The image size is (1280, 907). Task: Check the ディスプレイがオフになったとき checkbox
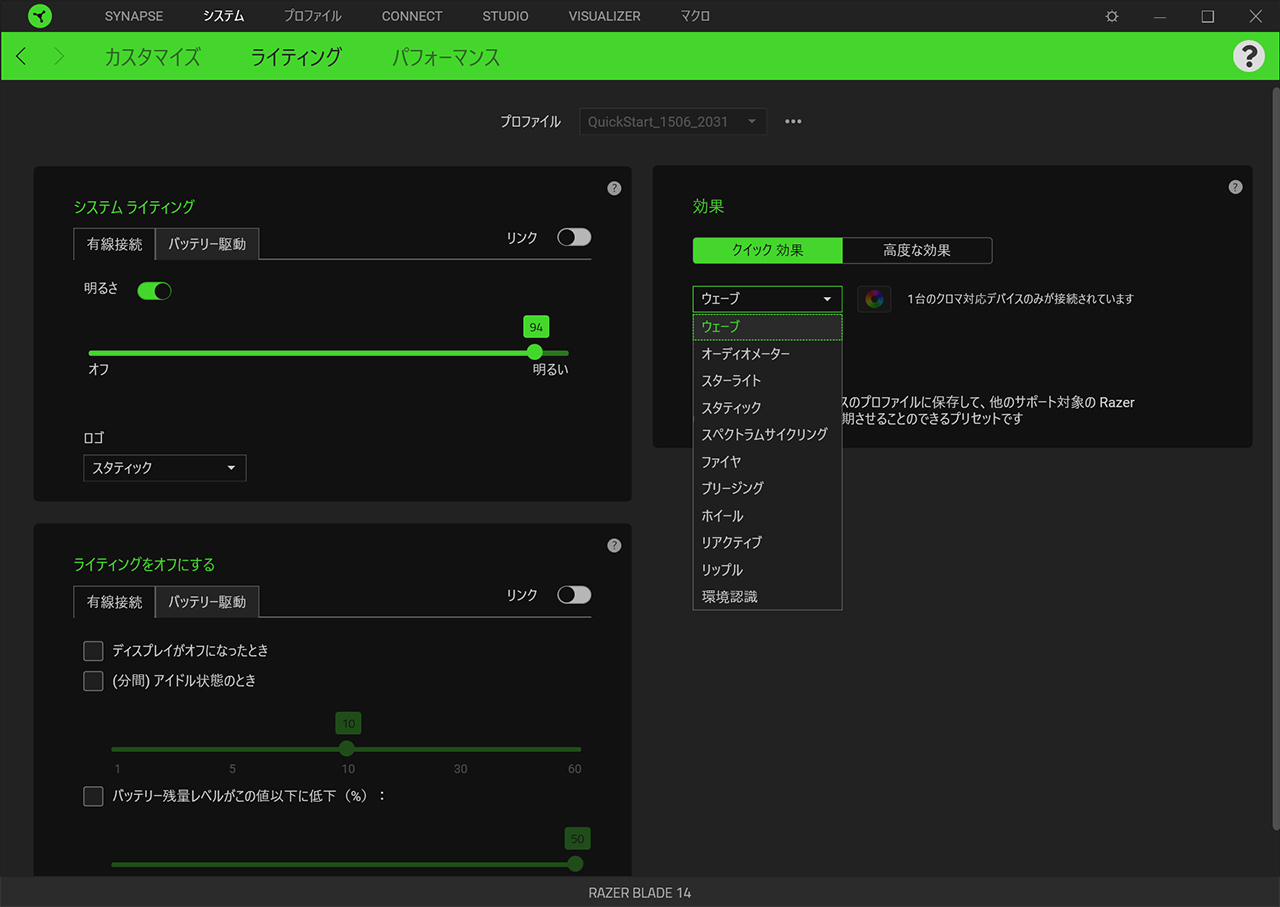point(93,651)
